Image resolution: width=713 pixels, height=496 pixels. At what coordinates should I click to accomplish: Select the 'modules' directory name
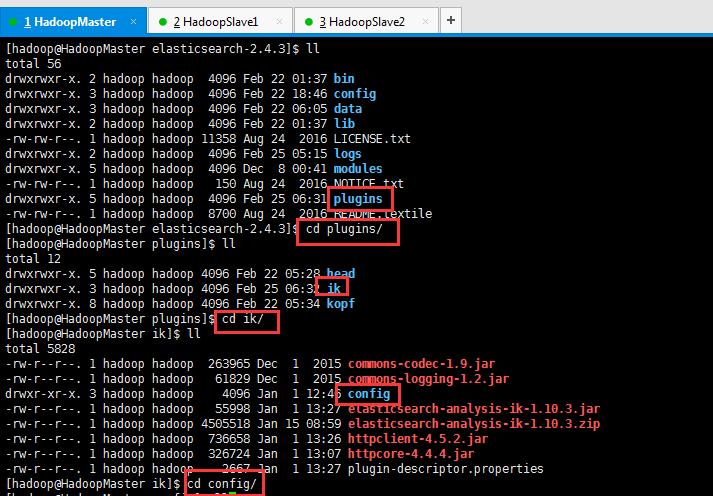358,169
